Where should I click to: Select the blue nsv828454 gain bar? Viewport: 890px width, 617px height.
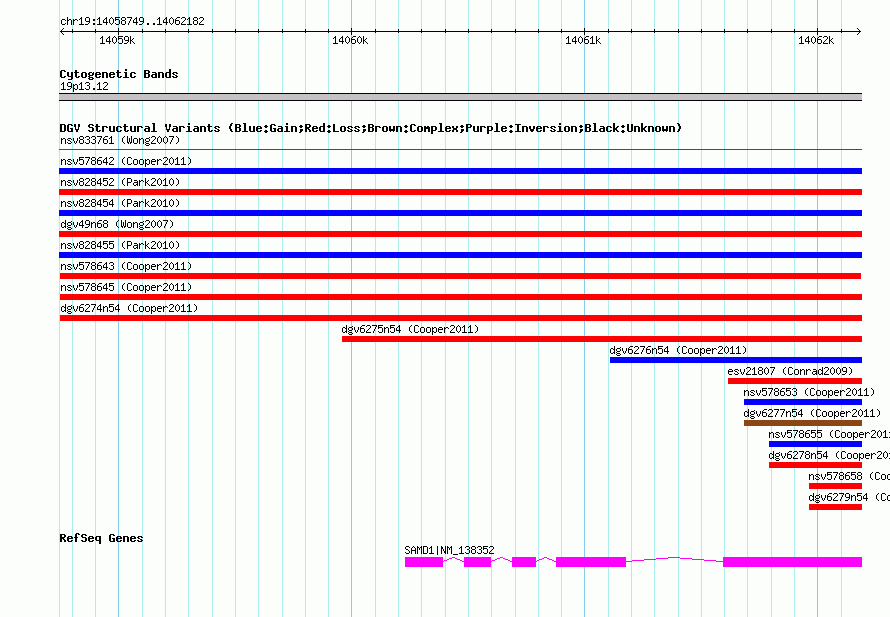460,213
